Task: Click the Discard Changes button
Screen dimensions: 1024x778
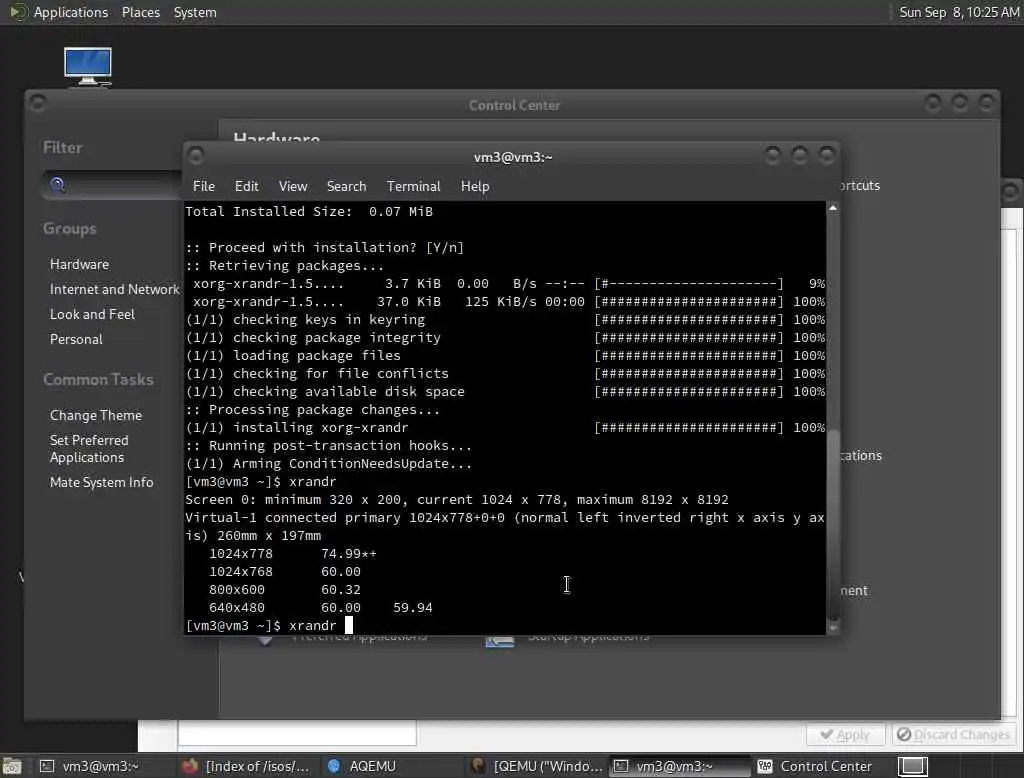Action: 953,735
